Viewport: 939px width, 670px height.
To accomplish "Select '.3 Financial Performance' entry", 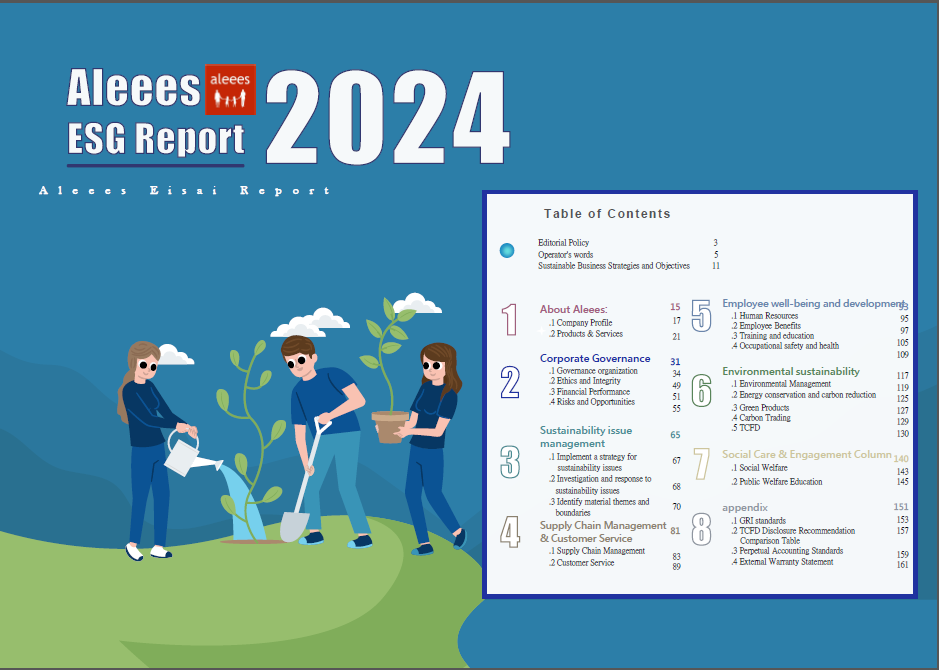I will click(x=590, y=392).
